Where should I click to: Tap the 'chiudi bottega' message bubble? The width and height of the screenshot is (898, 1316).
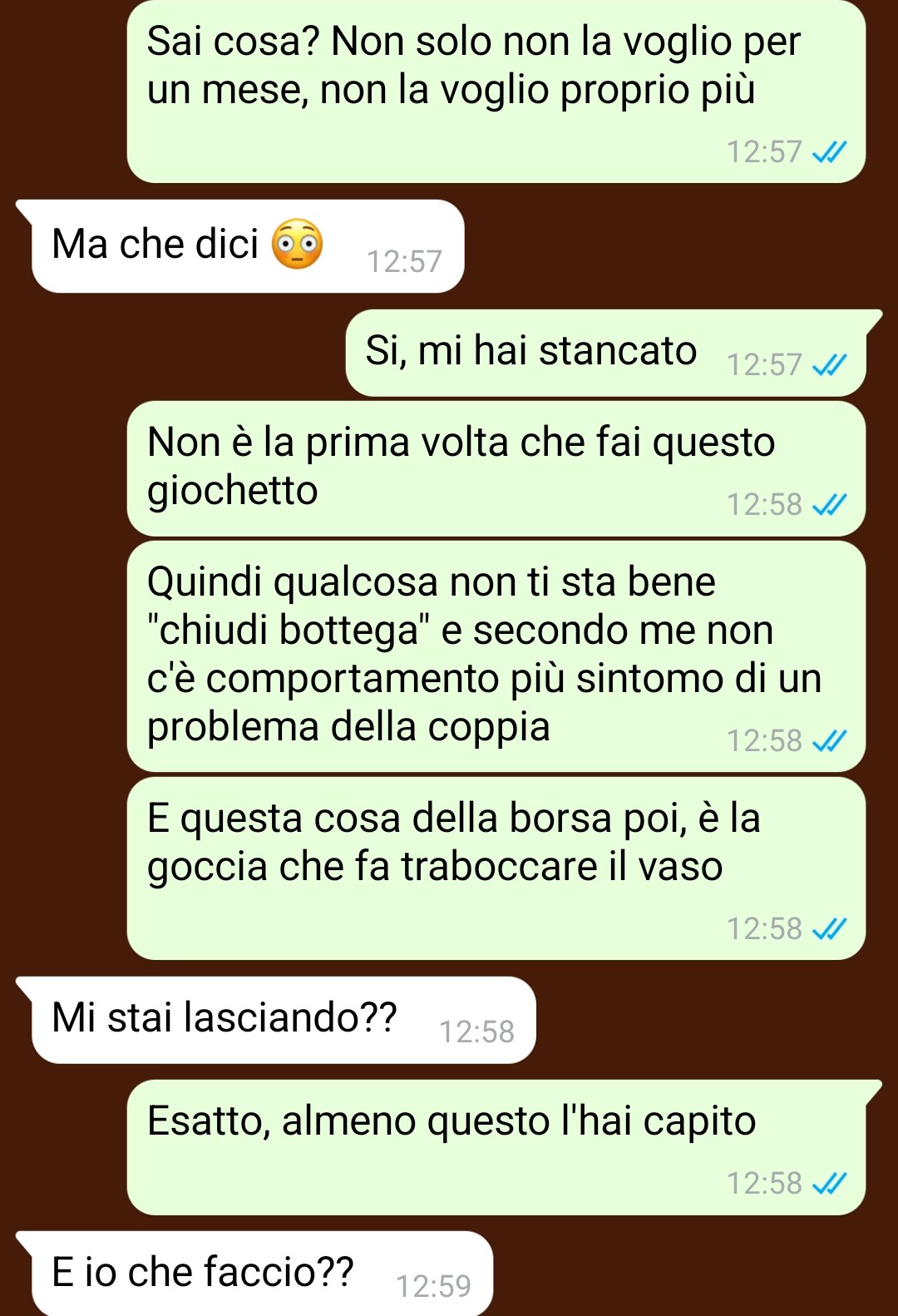point(496,656)
